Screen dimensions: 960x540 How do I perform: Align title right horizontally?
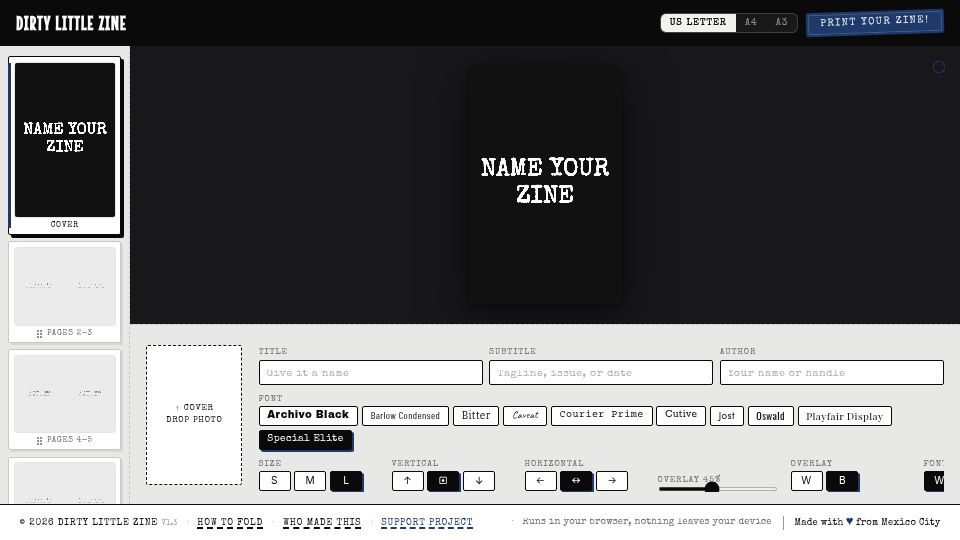pyautogui.click(x=612, y=481)
